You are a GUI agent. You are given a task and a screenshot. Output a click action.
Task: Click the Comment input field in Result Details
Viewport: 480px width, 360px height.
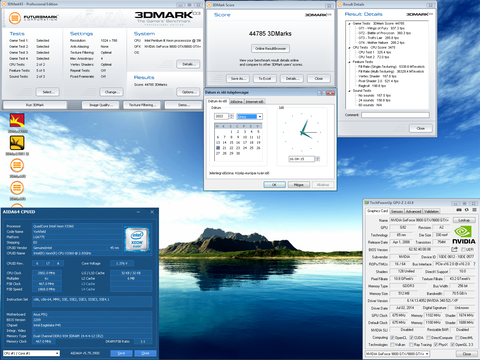point(395,115)
